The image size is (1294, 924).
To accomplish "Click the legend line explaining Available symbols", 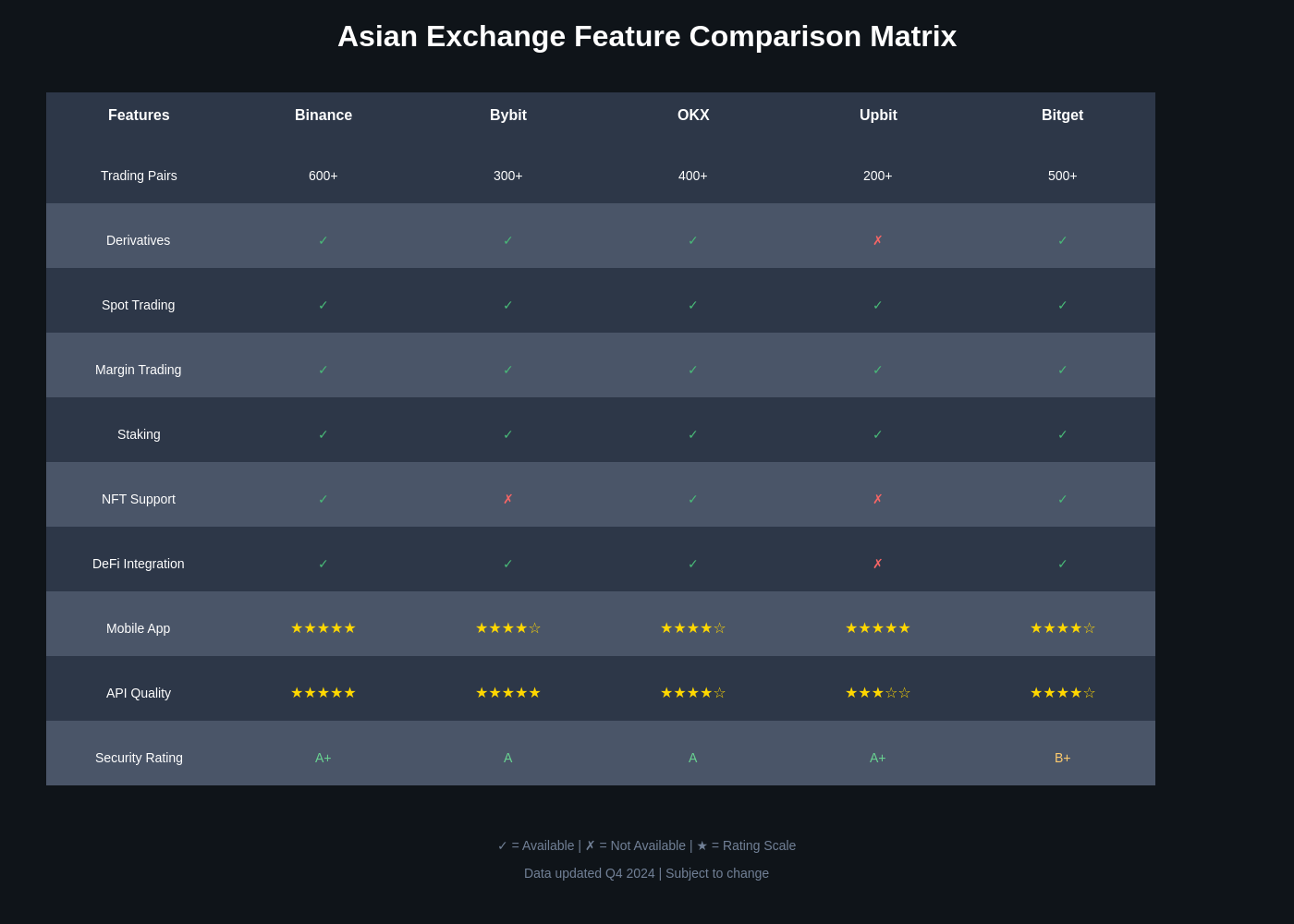I will [647, 845].
